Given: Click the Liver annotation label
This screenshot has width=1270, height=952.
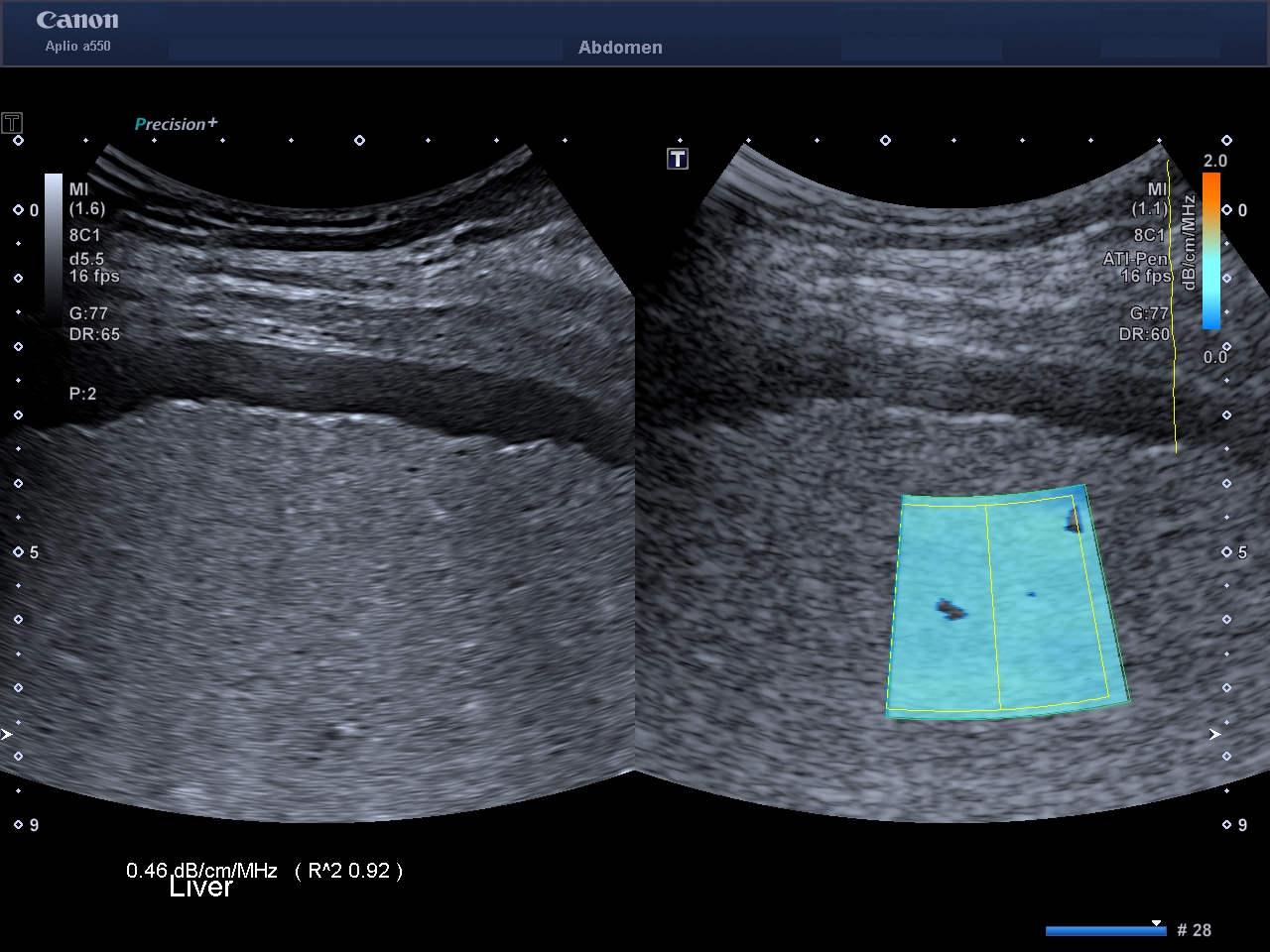Looking at the screenshot, I should [x=200, y=888].
